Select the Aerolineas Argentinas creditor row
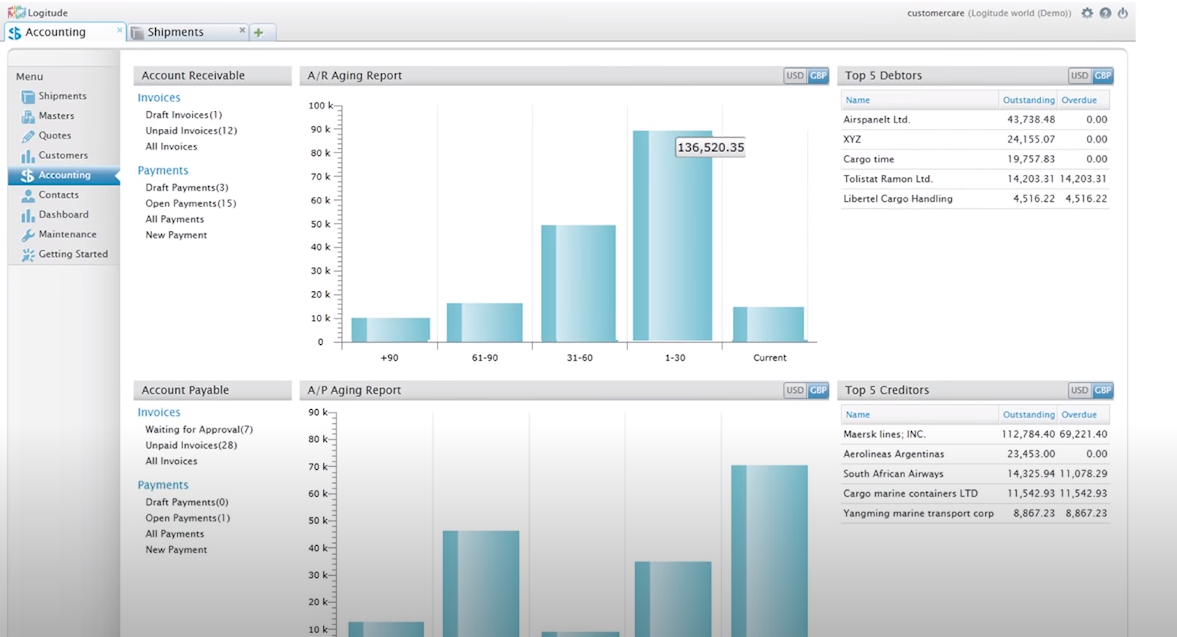The height and width of the screenshot is (637, 1177). tap(975, 454)
